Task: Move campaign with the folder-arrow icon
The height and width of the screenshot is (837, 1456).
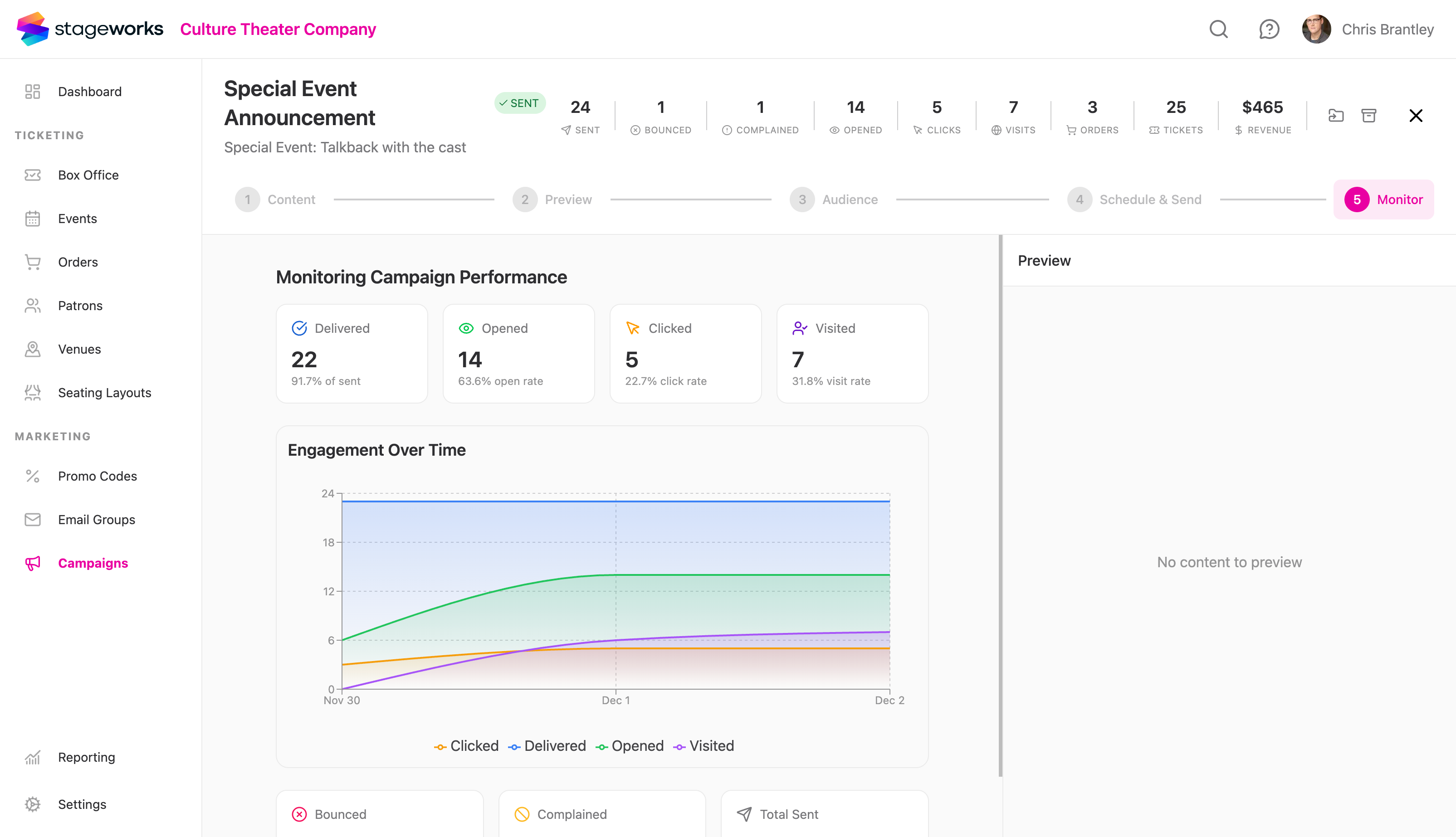Action: pos(1336,116)
